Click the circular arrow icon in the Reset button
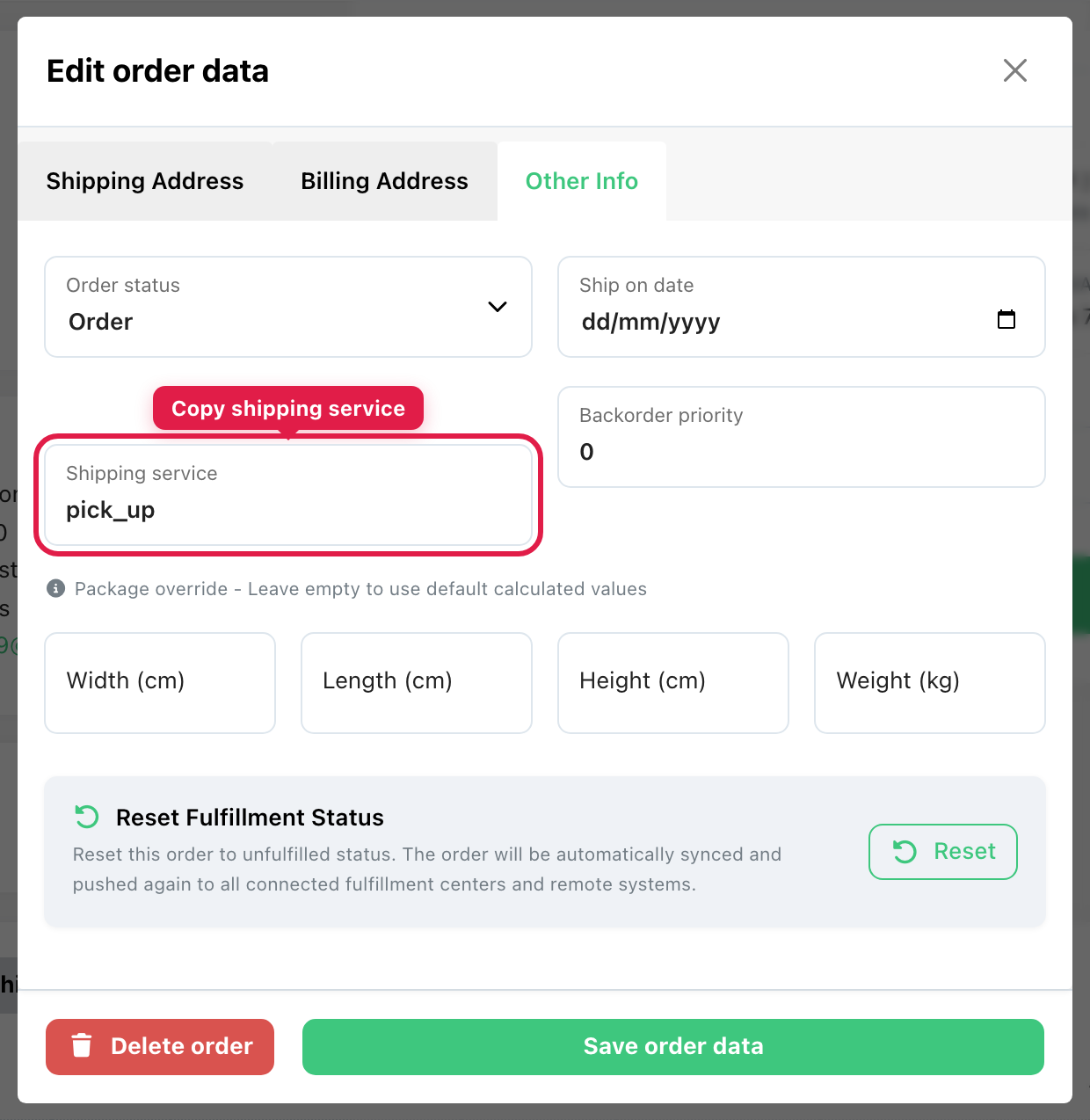 click(905, 851)
